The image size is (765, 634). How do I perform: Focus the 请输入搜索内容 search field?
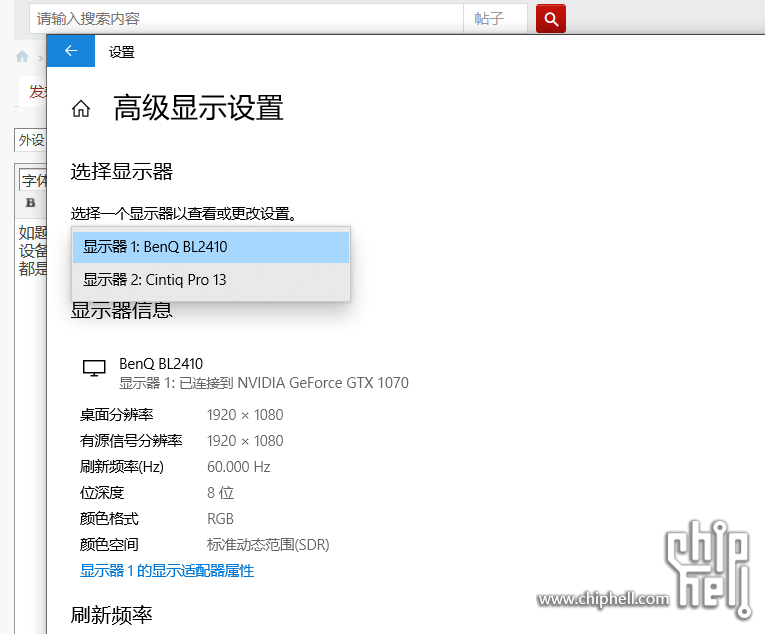pyautogui.click(x=245, y=18)
